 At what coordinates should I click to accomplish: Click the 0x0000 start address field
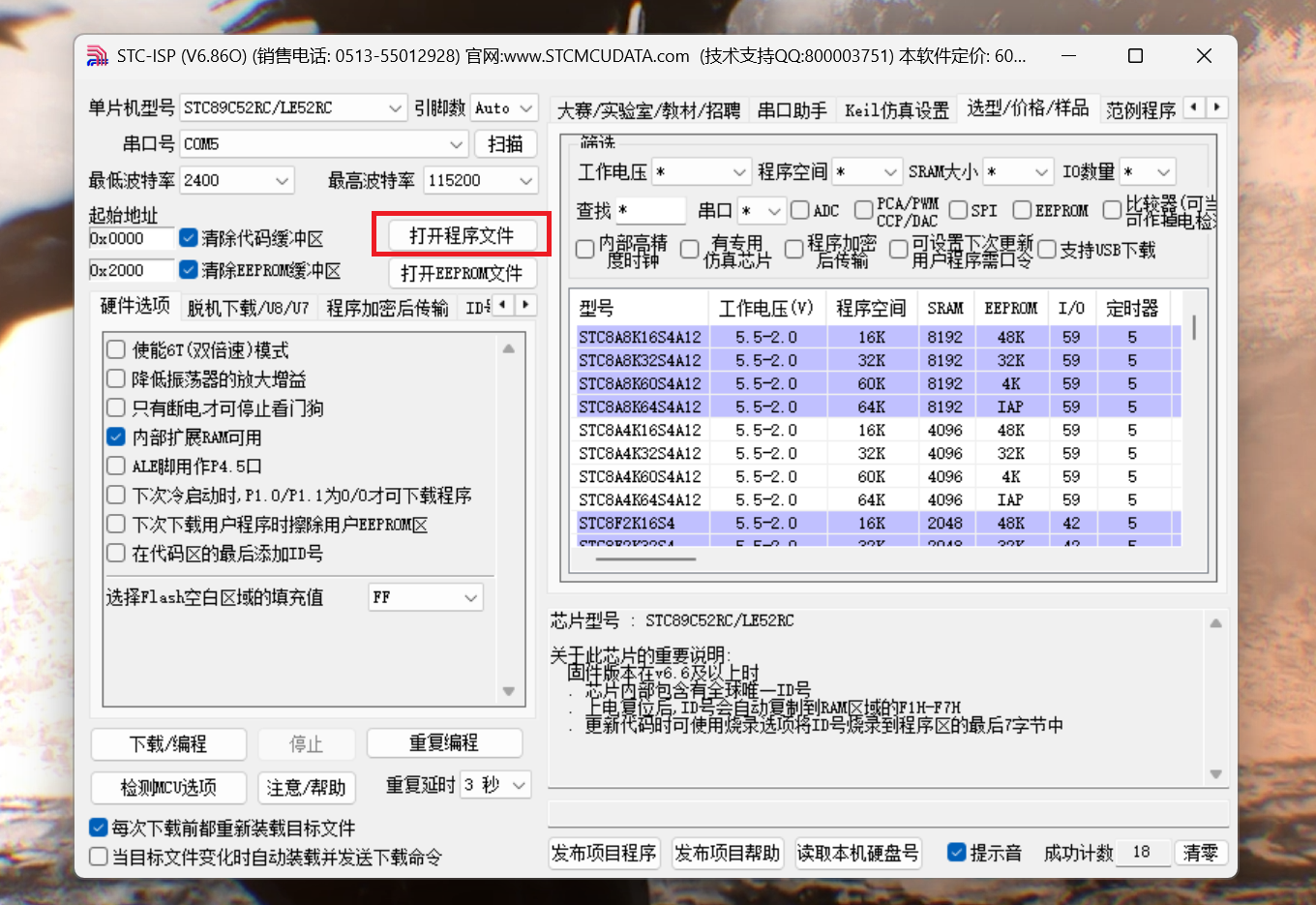tap(131, 238)
